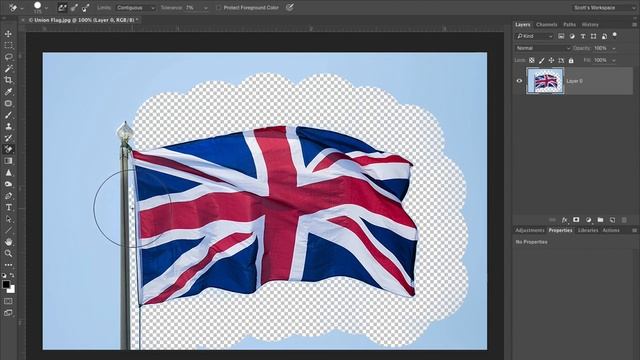640x360 pixels.
Task: Open the Limits Contiguous dropdown
Action: click(x=136, y=8)
